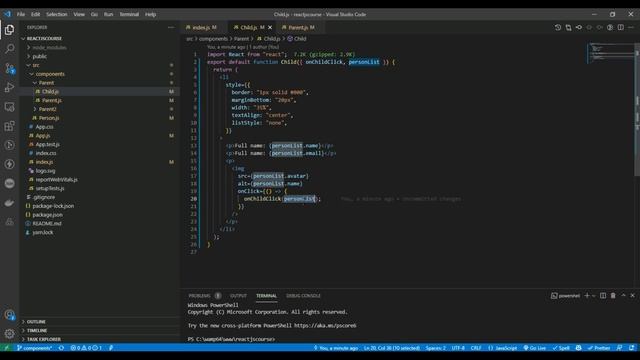Open the Edit menu
640x360 pixels.
(36, 14)
